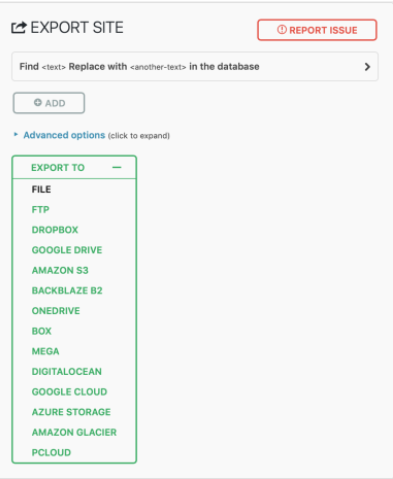Toggle the Export To dropdown header
This screenshot has height=479, width=393.
point(74,167)
